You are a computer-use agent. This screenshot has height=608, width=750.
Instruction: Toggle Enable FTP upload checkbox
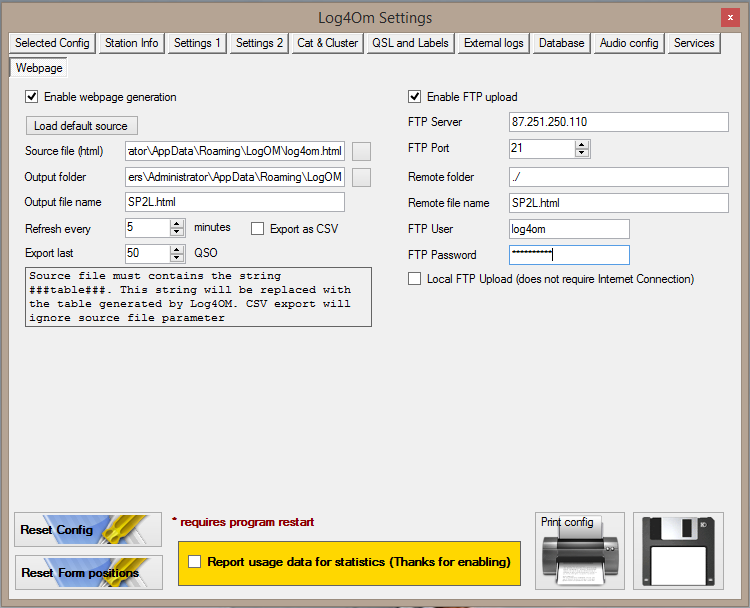click(414, 97)
